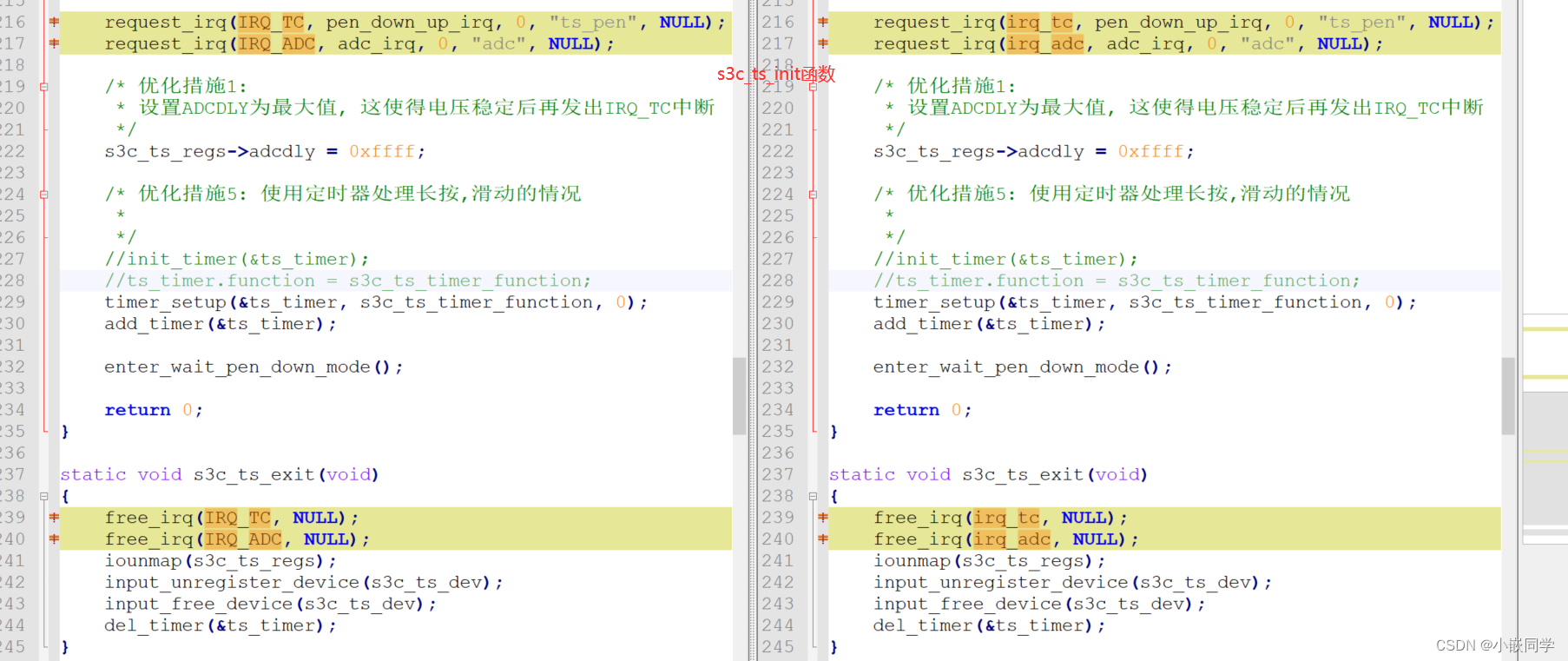Image resolution: width=1568 pixels, height=661 pixels.
Task: Click the diff marker at right pane line 239
Action: click(x=823, y=518)
